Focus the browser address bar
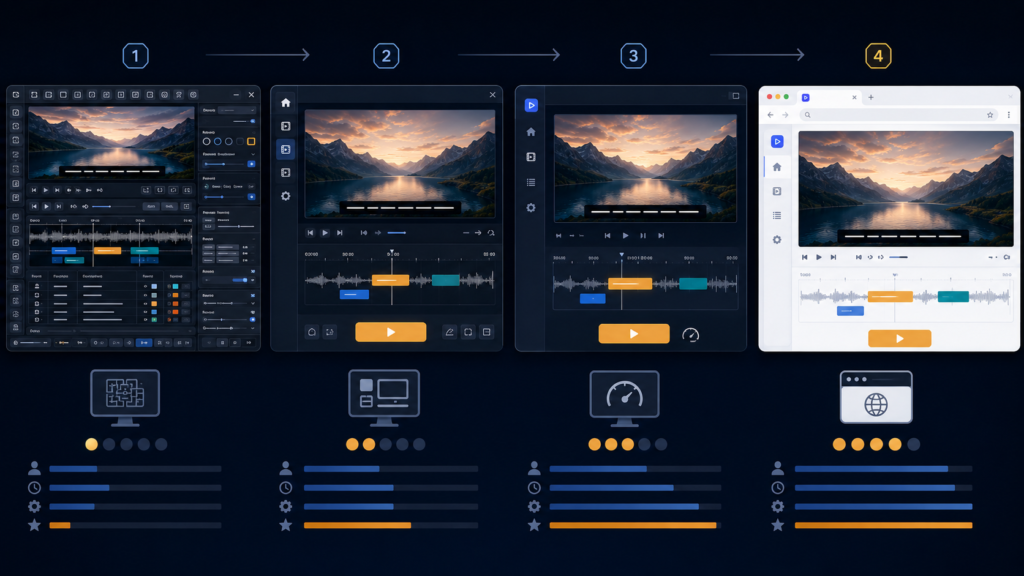 tap(899, 115)
